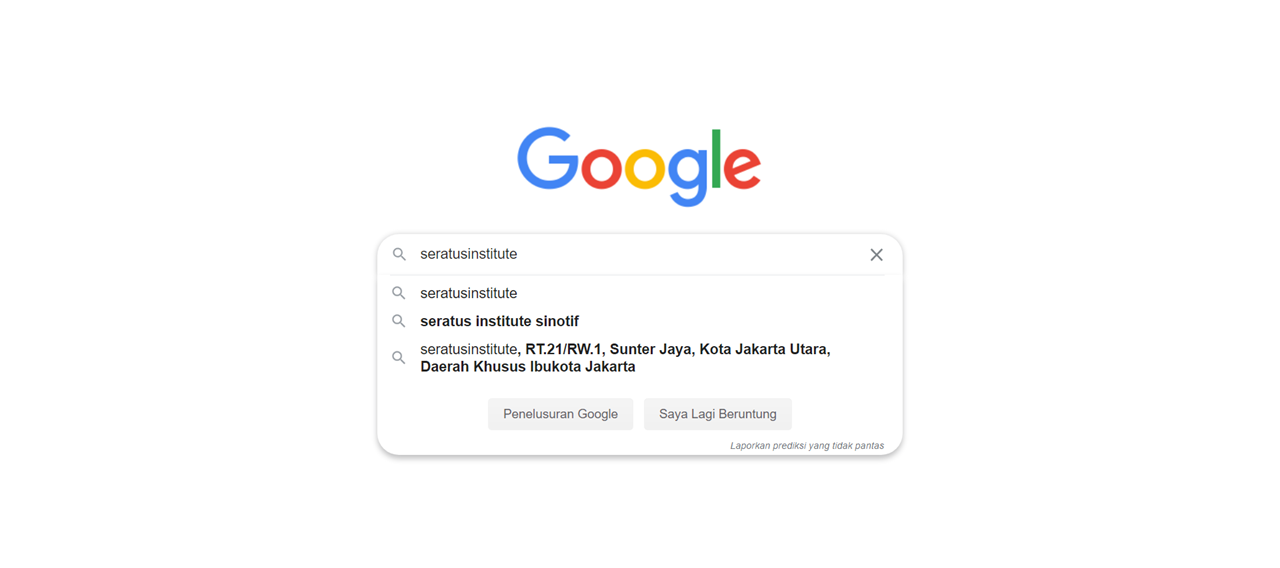
Task: Open the 'Laporkan prediksi yang tidak pantas' link
Action: point(807,446)
